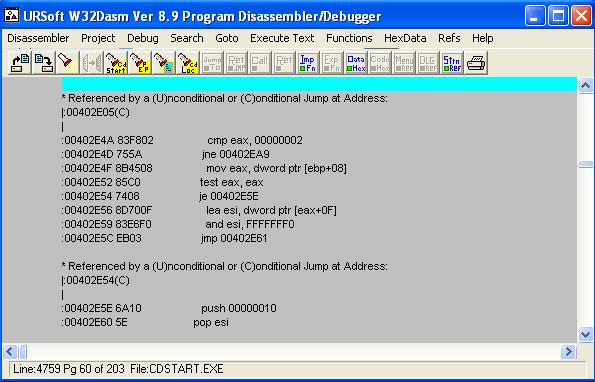The height and width of the screenshot is (382, 595).
Task: Select the line jne 00402EA9
Action: coord(165,154)
